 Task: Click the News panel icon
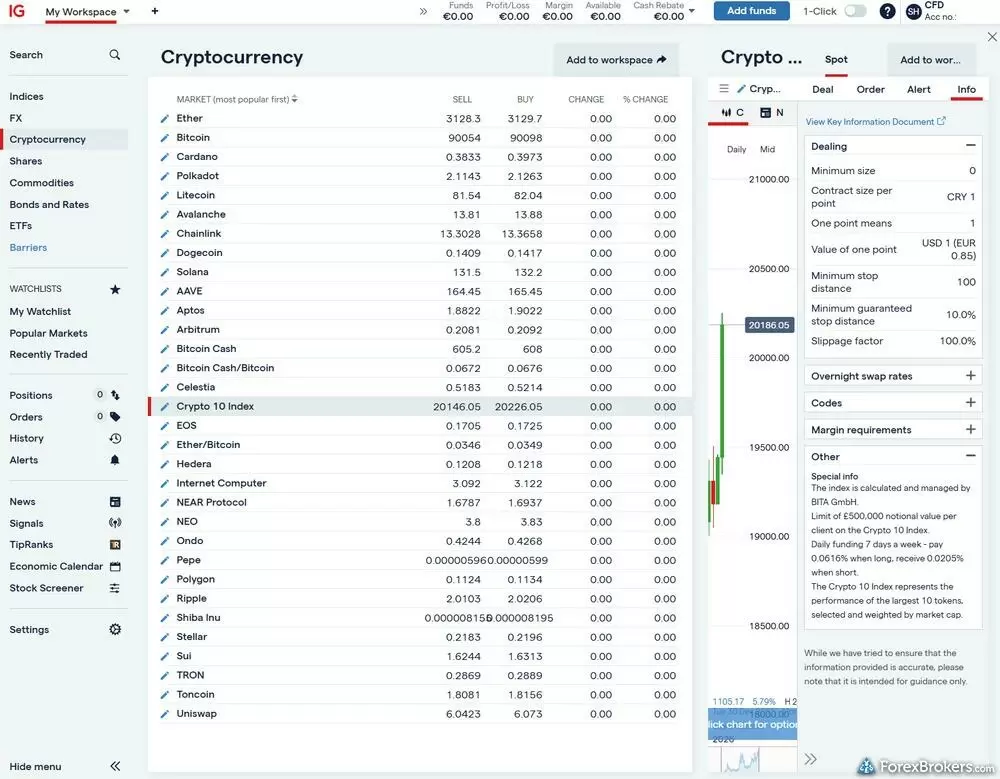click(x=115, y=502)
